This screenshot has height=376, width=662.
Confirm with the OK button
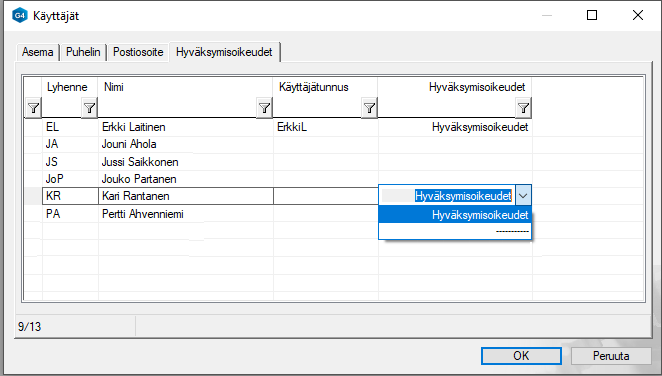point(521,356)
